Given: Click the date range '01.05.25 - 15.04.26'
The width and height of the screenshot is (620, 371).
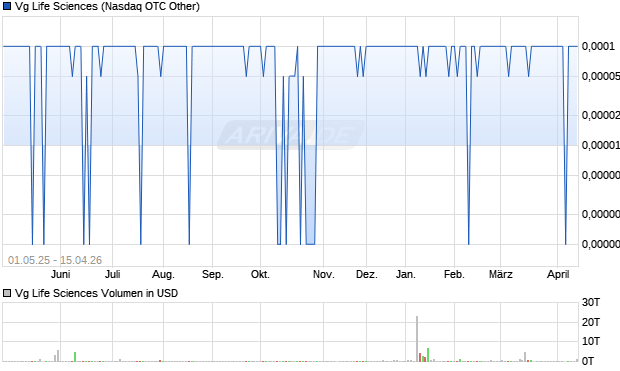Looking at the screenshot, I should (x=55, y=260).
